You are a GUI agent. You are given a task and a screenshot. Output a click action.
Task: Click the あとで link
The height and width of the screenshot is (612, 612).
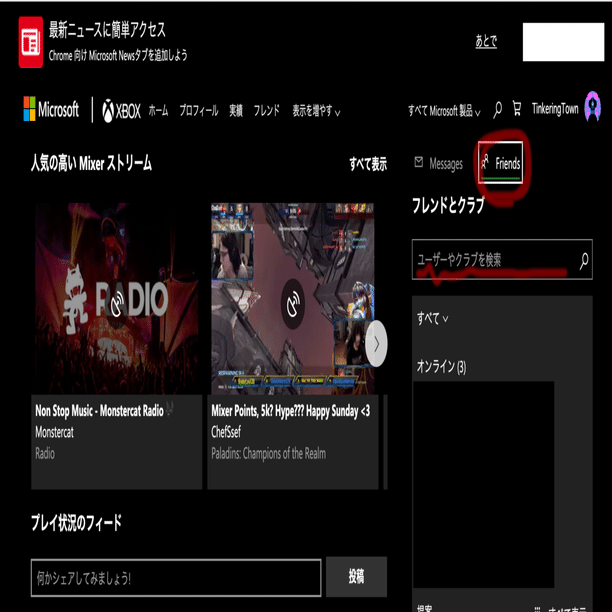tap(486, 41)
